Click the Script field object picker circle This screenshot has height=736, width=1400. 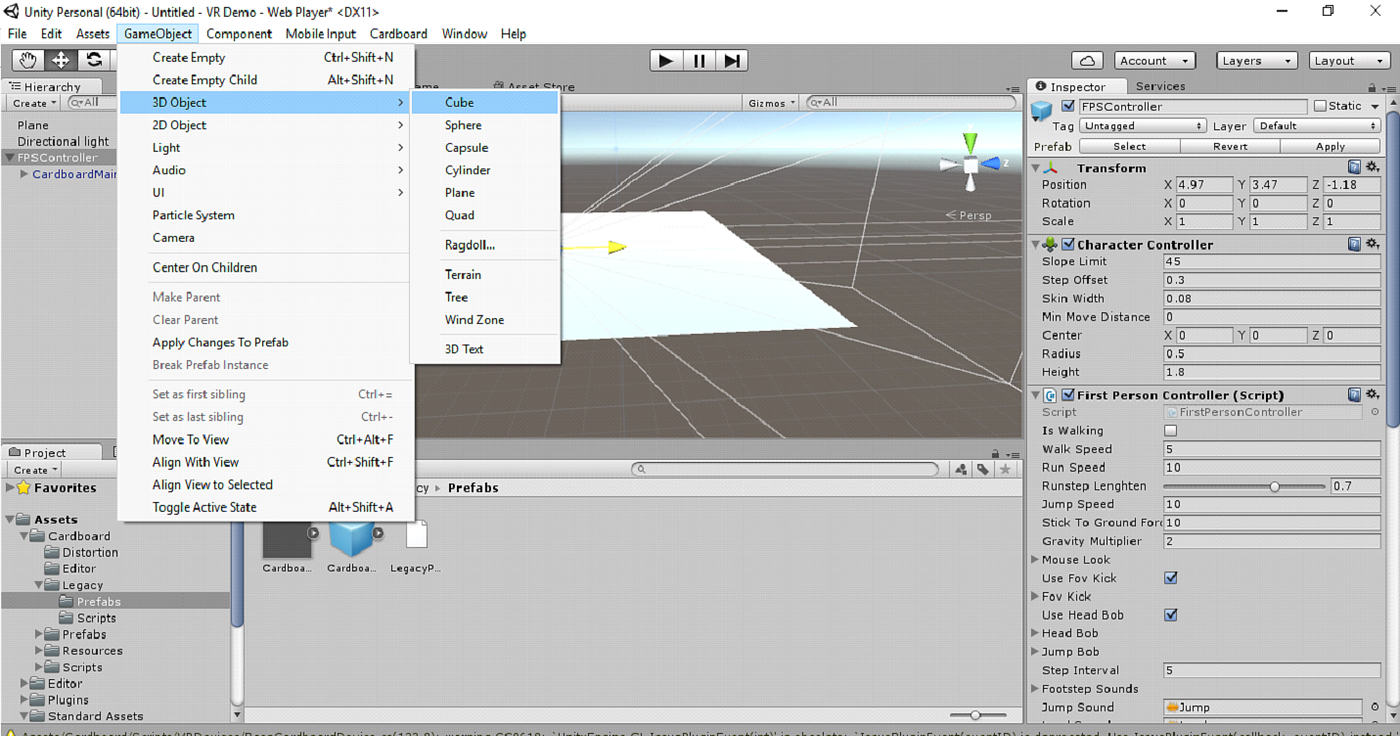pos(1375,412)
